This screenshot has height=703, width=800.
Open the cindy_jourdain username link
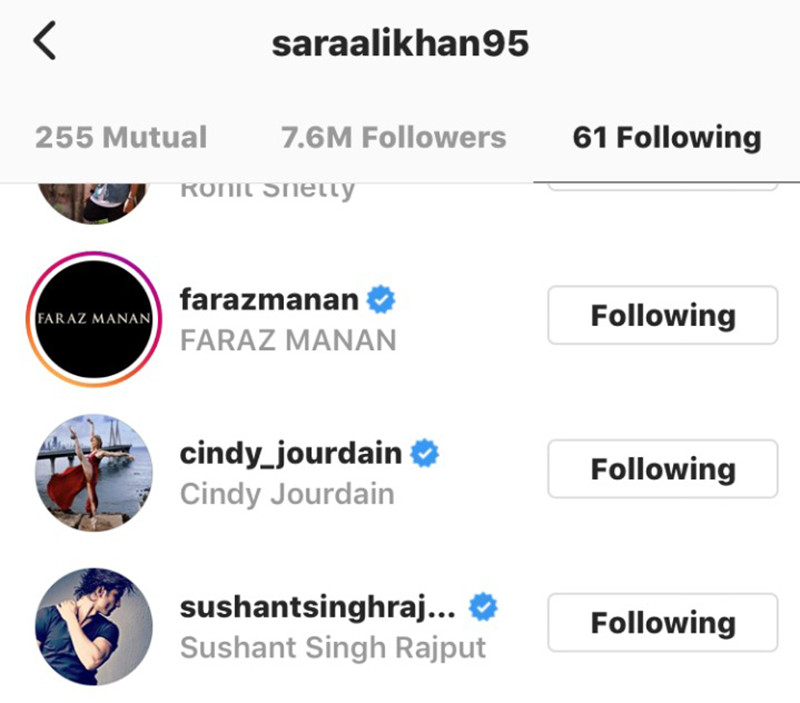pyautogui.click(x=291, y=454)
